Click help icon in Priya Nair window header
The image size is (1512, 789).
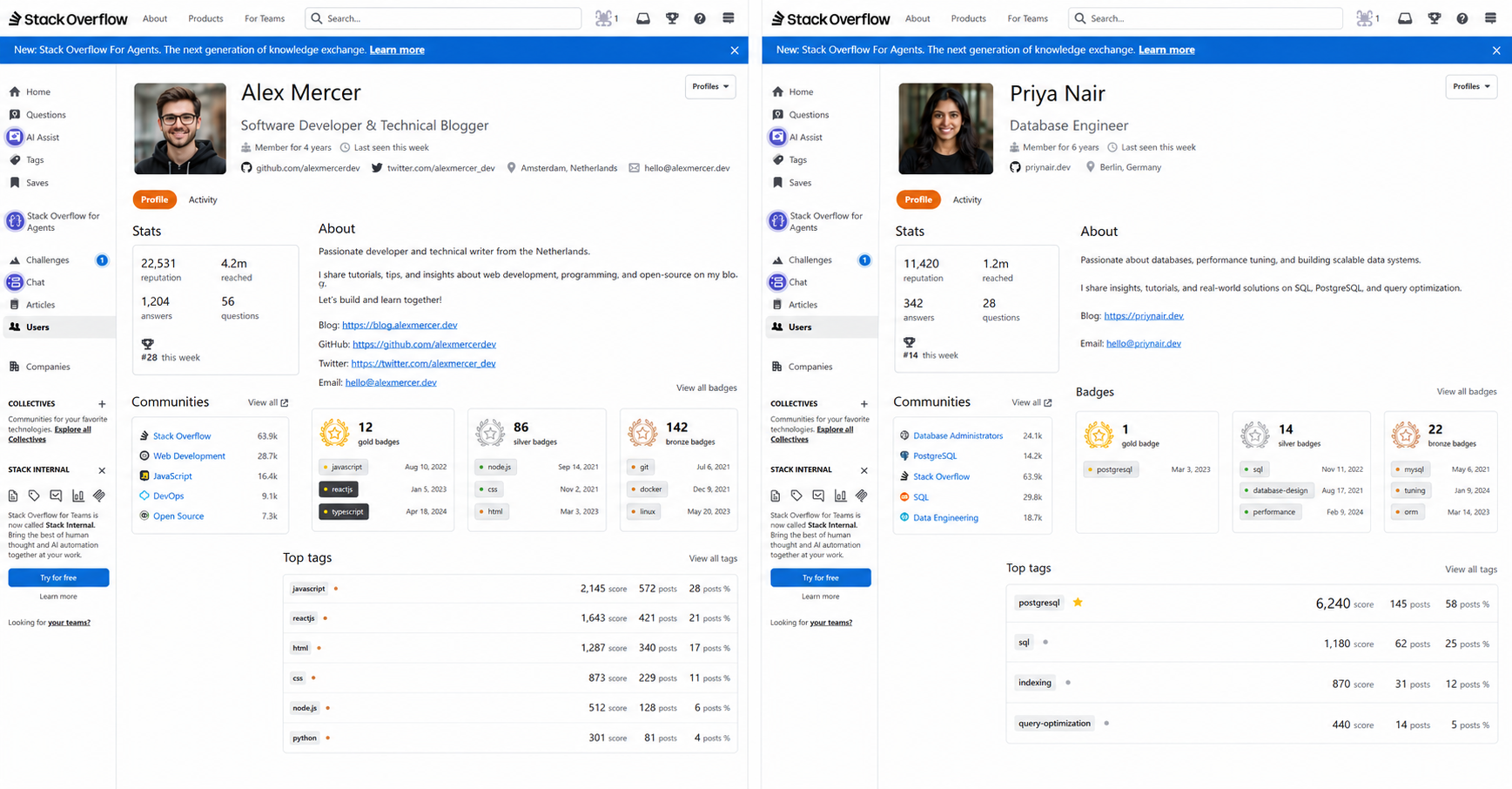[x=1462, y=18]
